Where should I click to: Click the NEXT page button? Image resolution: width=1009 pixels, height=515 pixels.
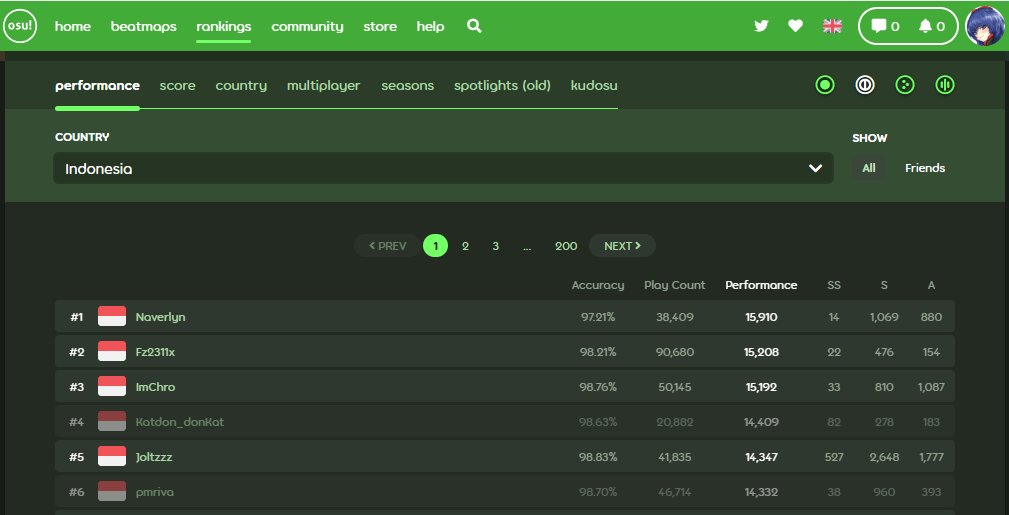622,246
